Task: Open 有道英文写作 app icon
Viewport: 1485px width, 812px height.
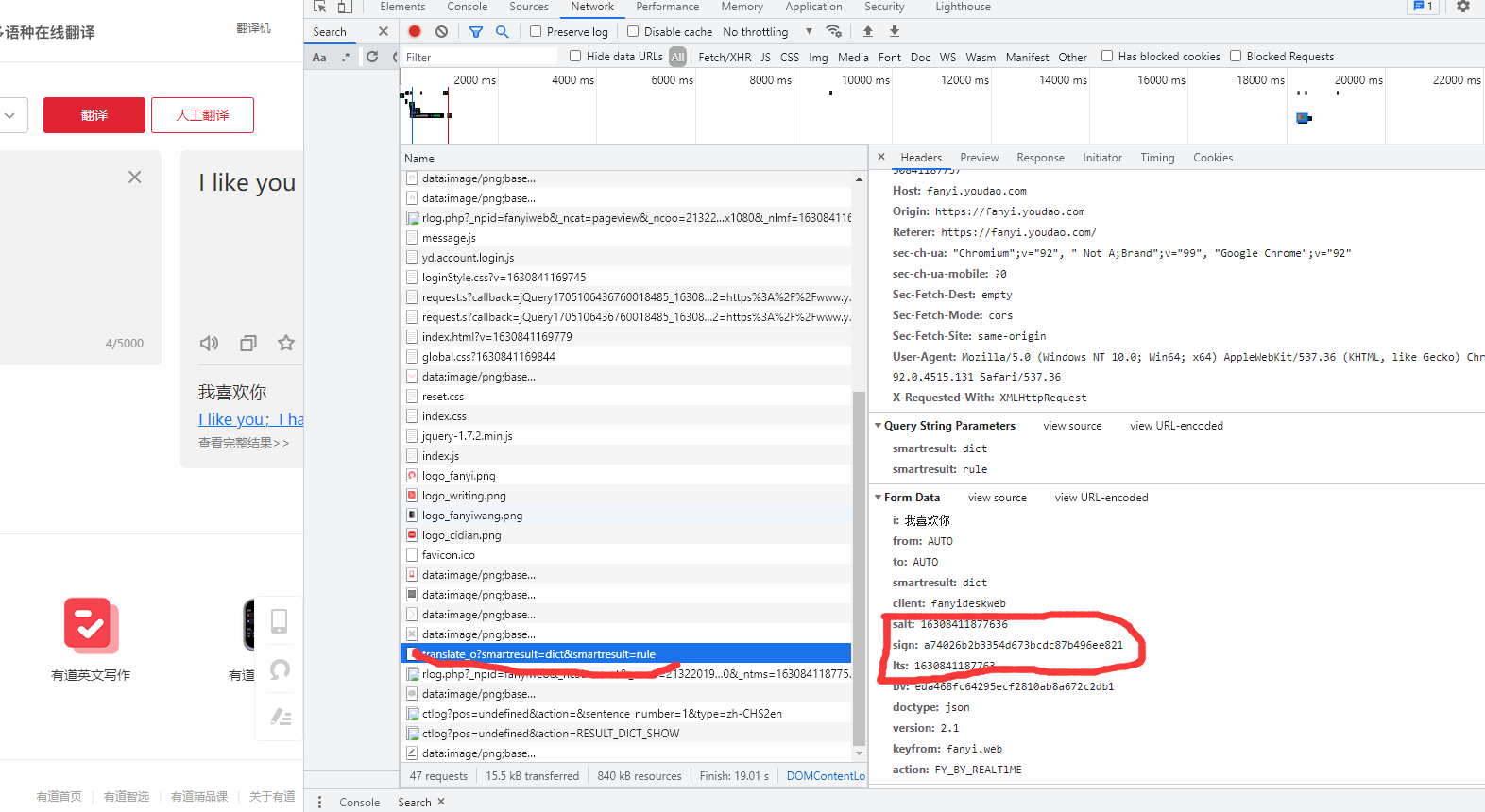Action: [x=91, y=625]
